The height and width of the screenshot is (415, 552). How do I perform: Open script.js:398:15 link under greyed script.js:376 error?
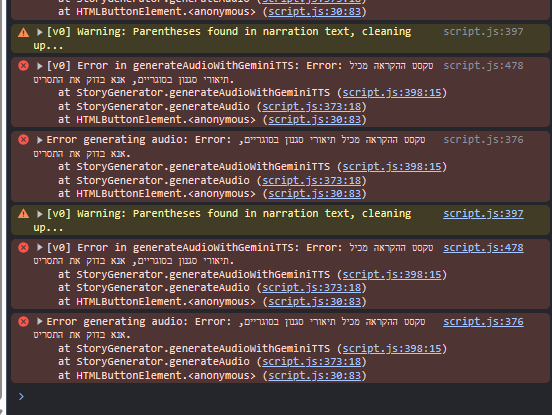click(x=392, y=166)
